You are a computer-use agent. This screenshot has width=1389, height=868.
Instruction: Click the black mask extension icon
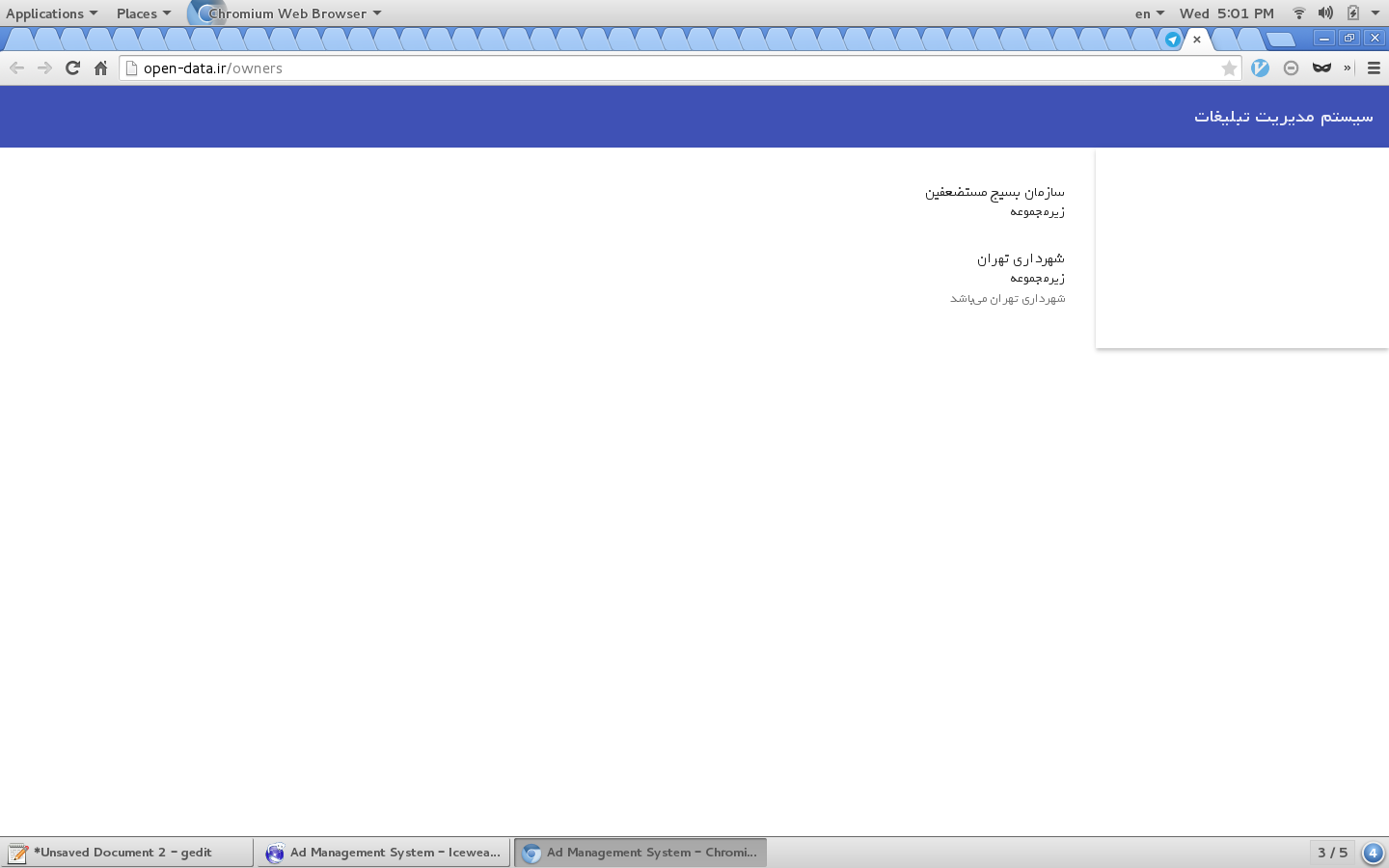(x=1321, y=68)
